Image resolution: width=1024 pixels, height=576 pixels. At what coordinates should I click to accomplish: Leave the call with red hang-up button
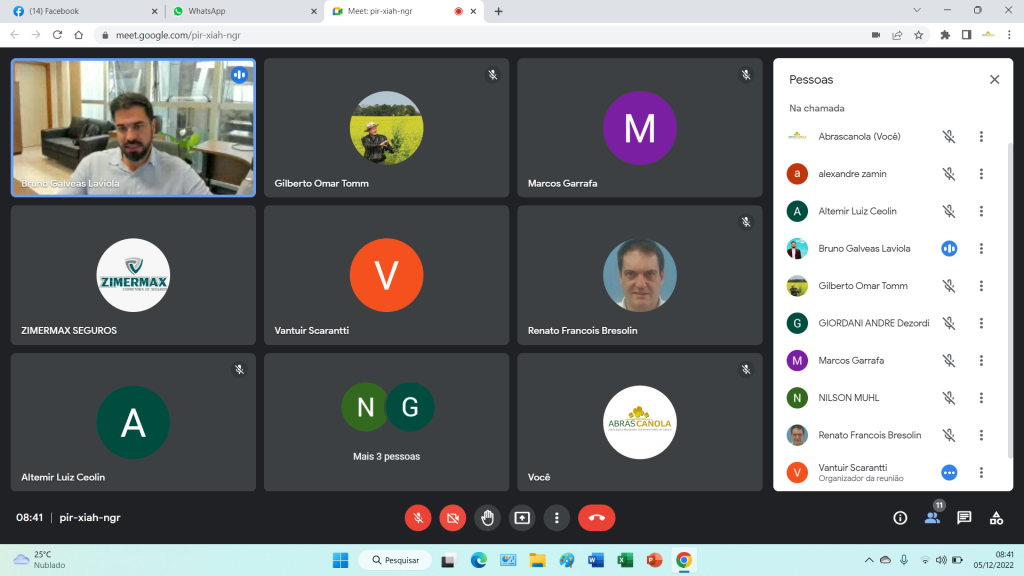click(596, 517)
